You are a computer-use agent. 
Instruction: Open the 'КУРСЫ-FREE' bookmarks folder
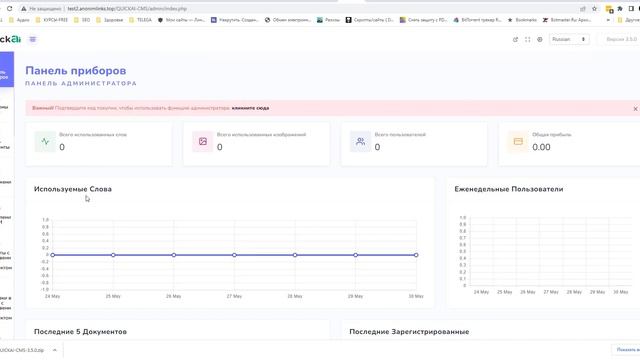tap(51, 20)
